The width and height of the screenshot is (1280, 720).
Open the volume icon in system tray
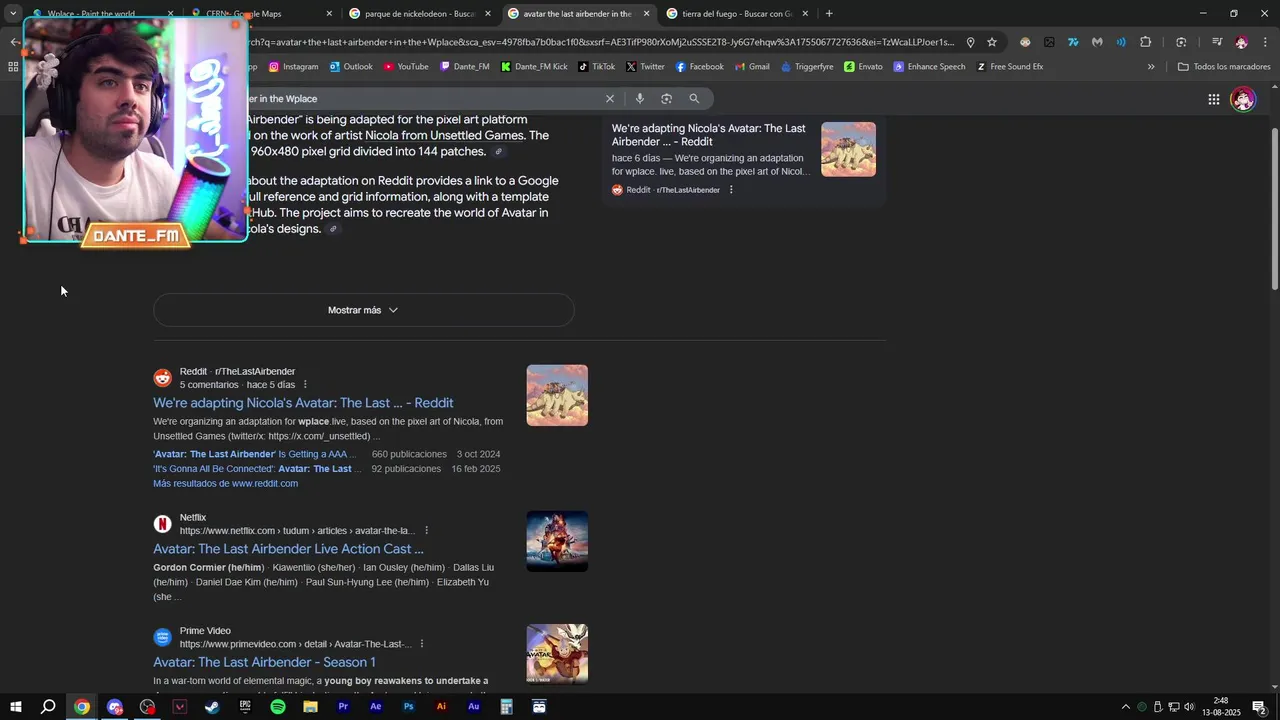click(x=1190, y=707)
